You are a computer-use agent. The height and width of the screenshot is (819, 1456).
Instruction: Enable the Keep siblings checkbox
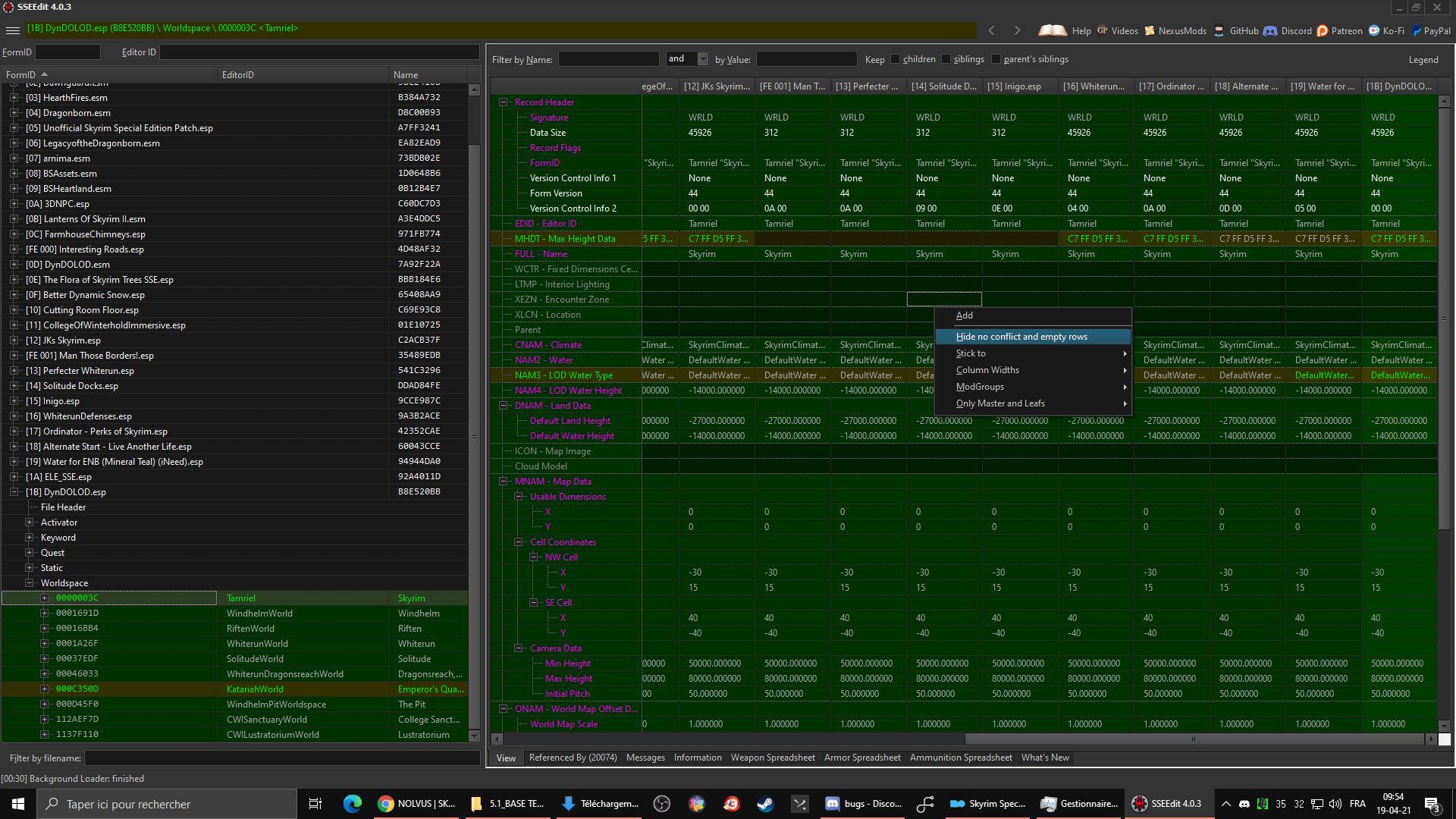946,59
